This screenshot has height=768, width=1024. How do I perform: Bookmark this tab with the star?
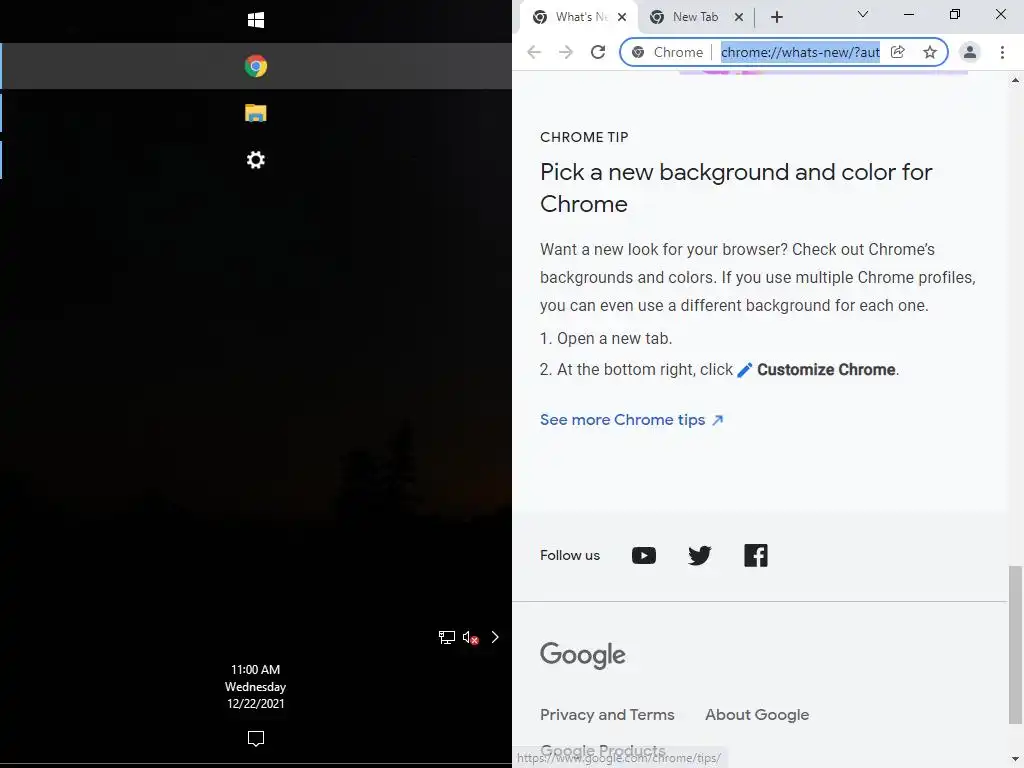point(930,52)
